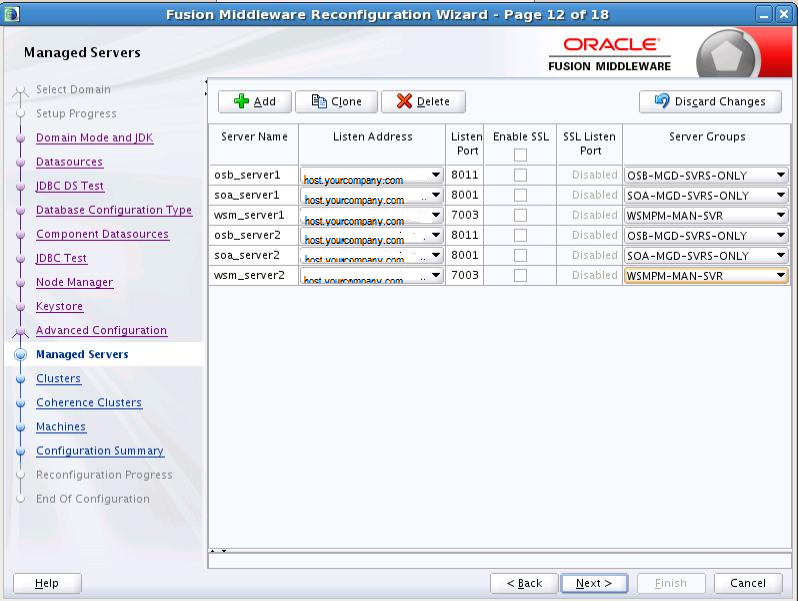Image resolution: width=798 pixels, height=601 pixels.
Task: Open Server Groups dropdown for soa_server2
Action: coord(781,255)
